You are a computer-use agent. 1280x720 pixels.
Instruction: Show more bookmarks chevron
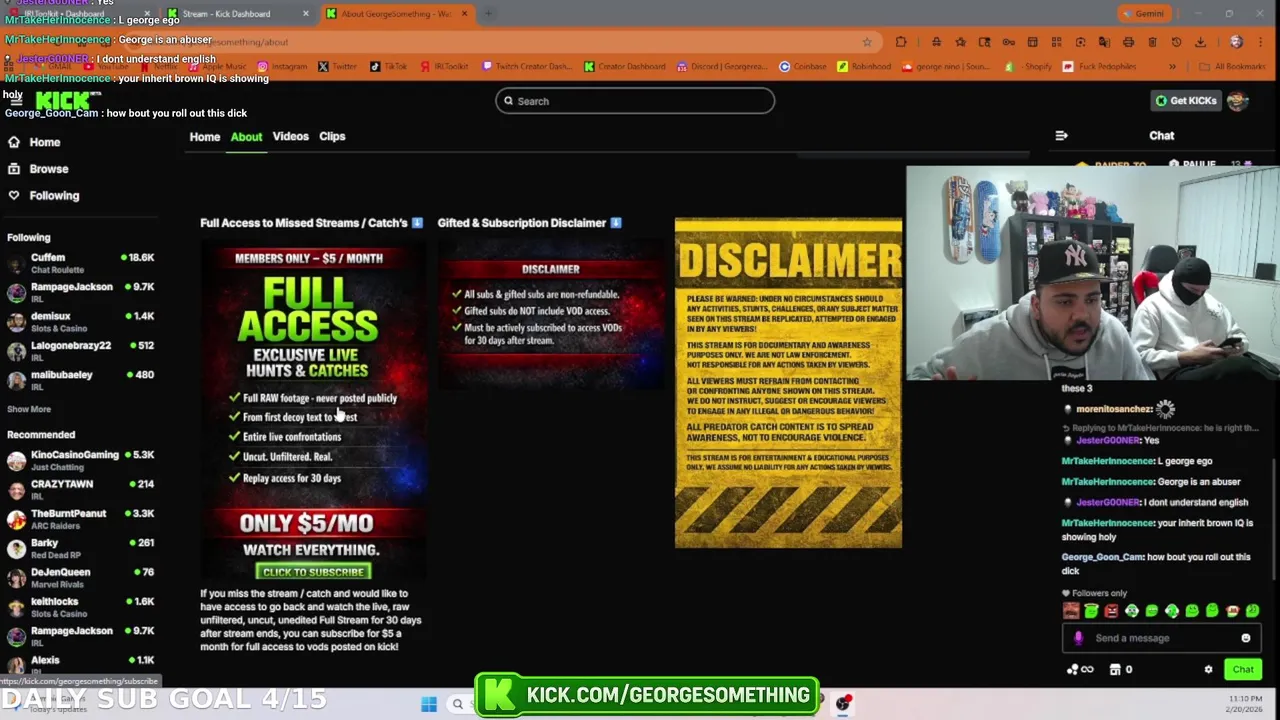pyautogui.click(x=1172, y=67)
